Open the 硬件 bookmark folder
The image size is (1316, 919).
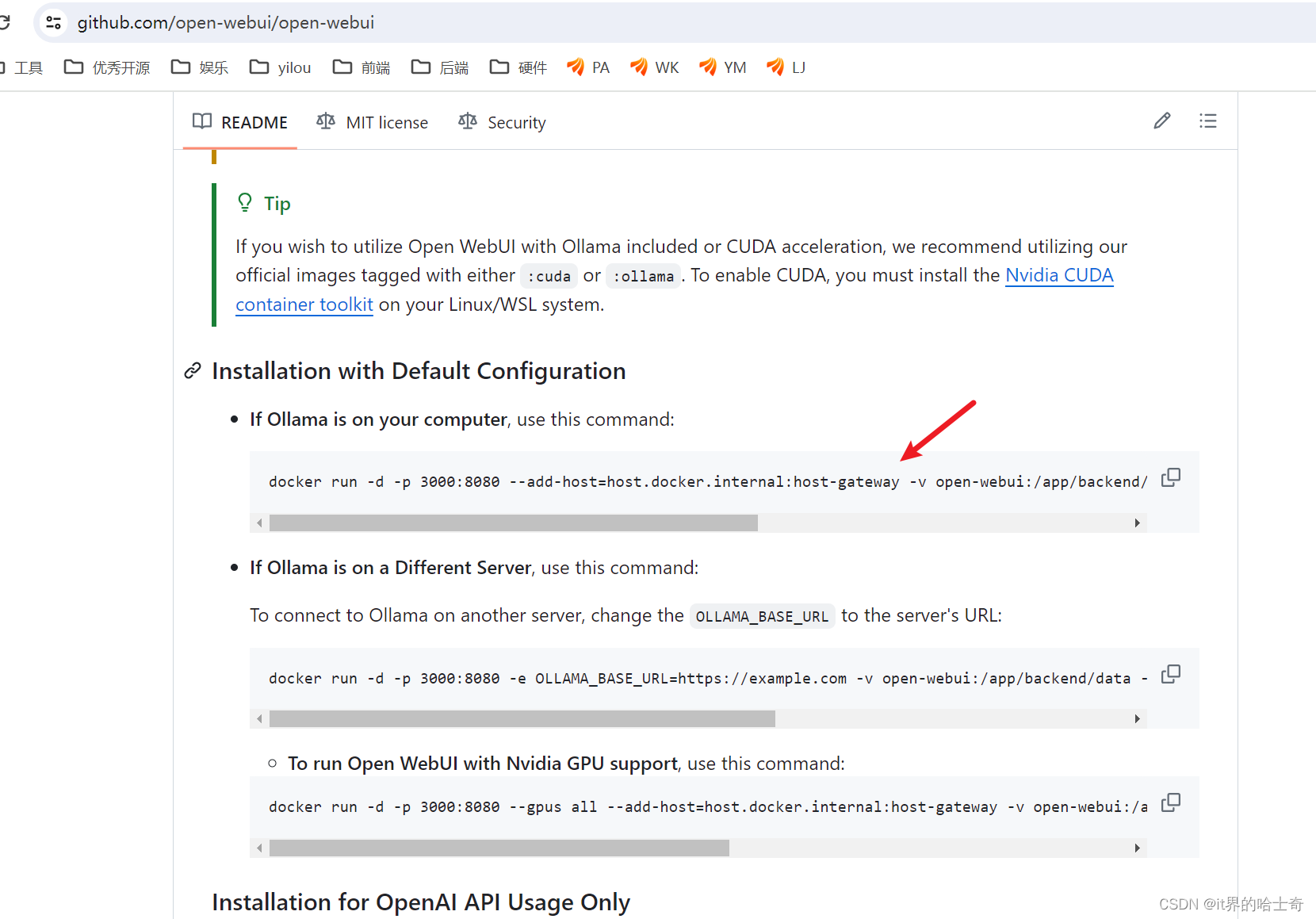(518, 67)
